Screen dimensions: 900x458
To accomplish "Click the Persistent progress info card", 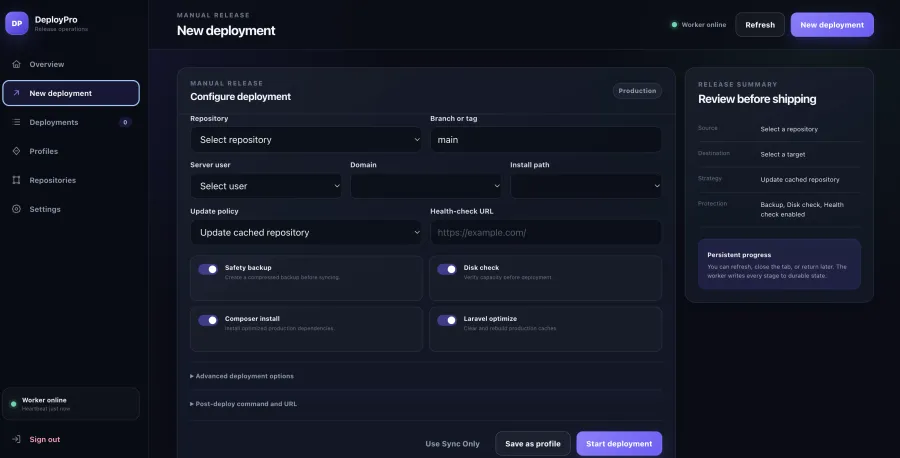I will (x=779, y=265).
